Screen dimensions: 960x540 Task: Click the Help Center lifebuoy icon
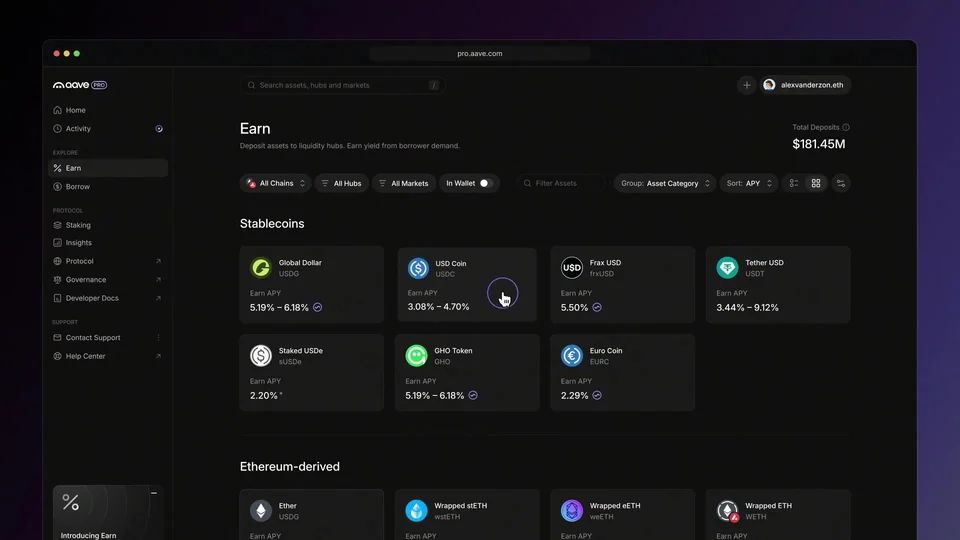[58, 356]
